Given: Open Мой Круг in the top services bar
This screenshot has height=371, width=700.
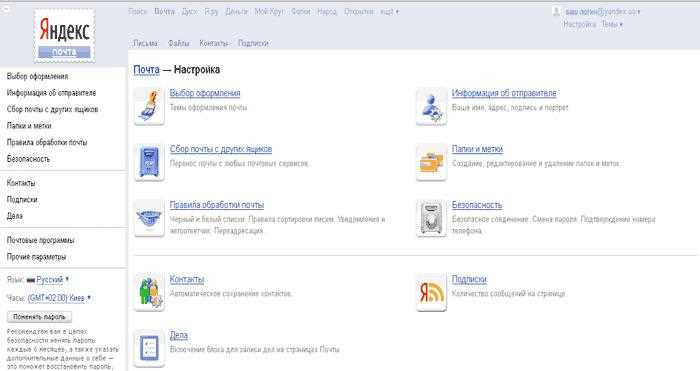Looking at the screenshot, I should tap(269, 12).
